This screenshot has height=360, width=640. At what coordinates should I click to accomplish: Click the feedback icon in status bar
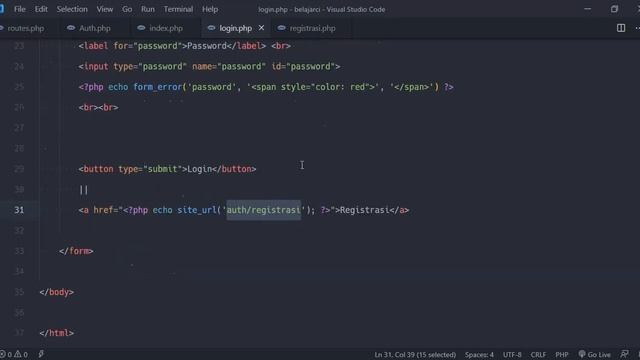624,354
